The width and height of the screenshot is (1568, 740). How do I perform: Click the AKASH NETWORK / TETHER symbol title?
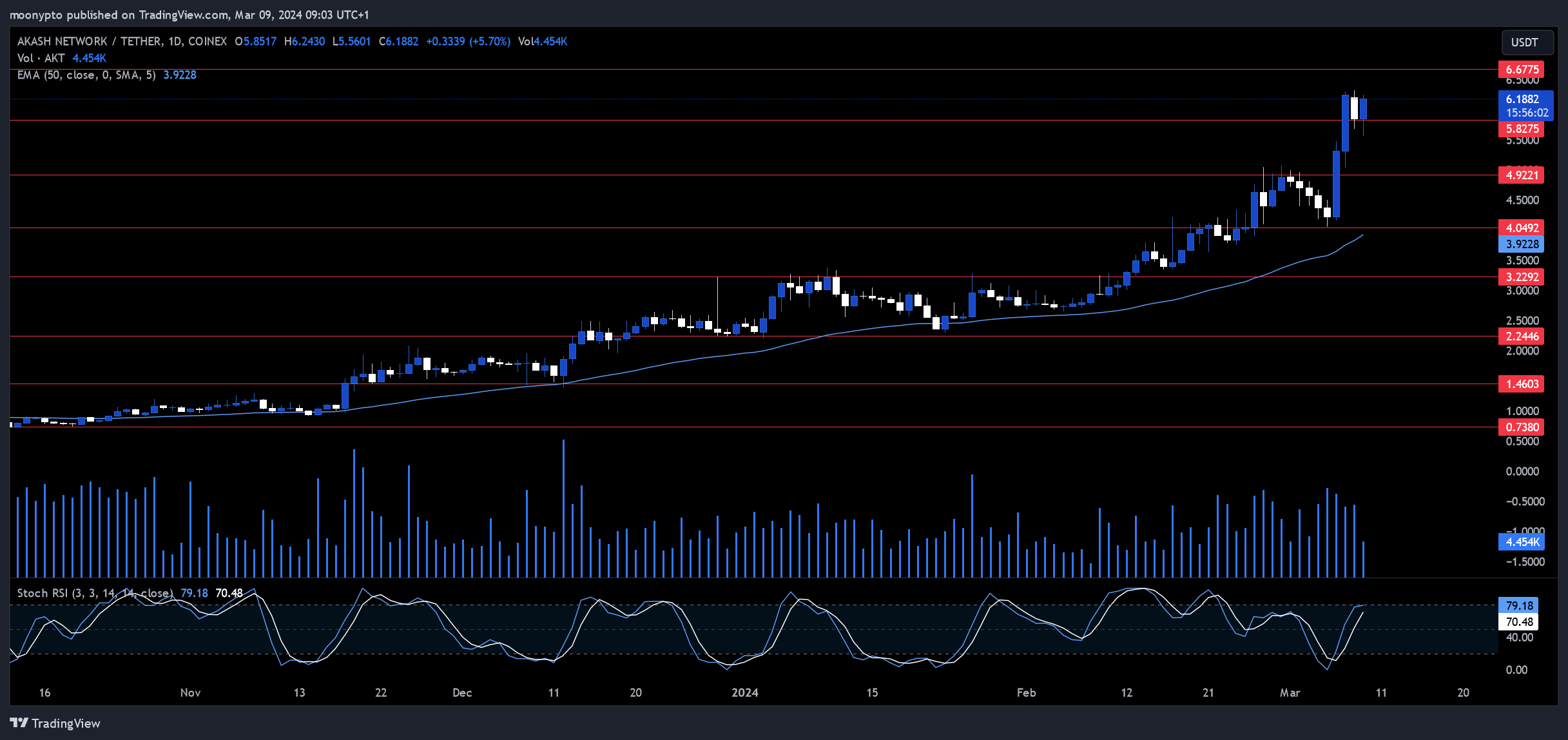coord(90,41)
